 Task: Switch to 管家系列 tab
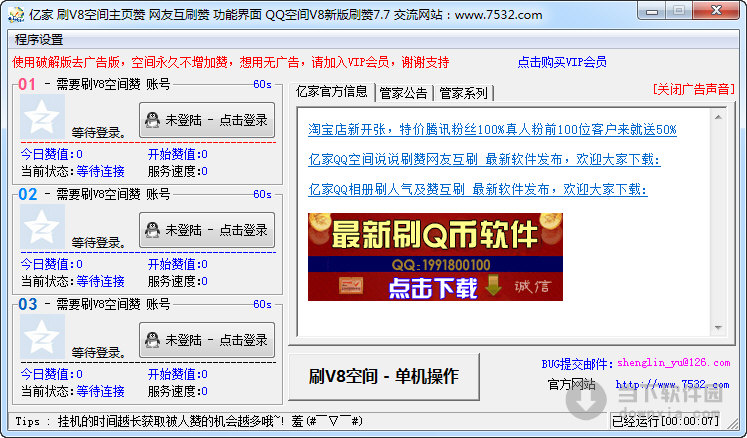click(x=464, y=93)
